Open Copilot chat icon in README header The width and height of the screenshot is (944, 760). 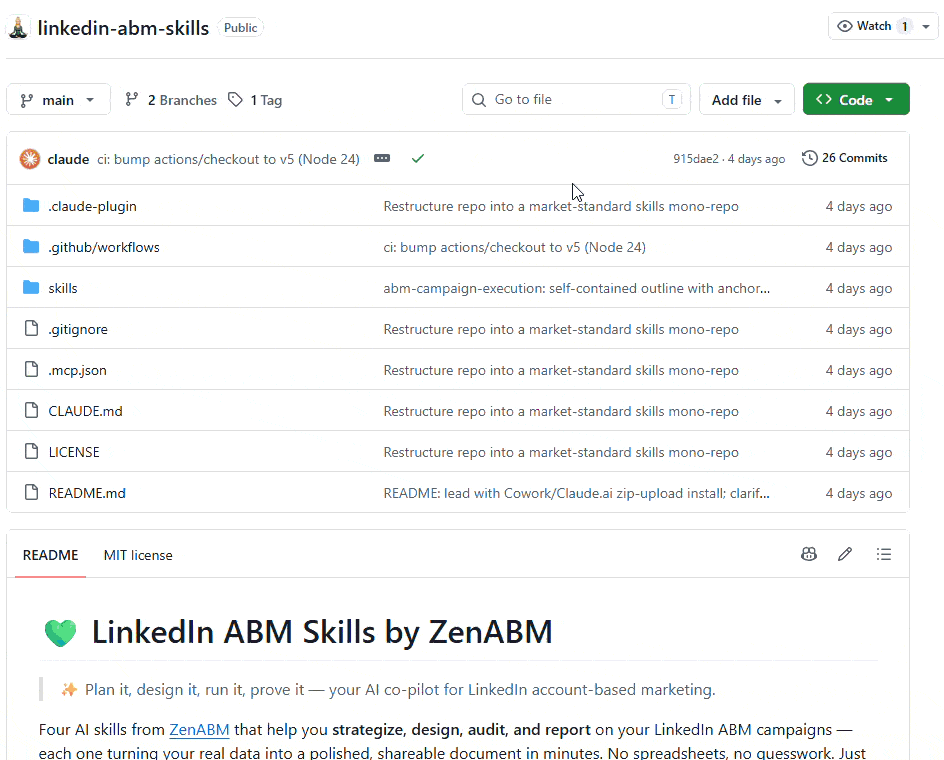(809, 554)
